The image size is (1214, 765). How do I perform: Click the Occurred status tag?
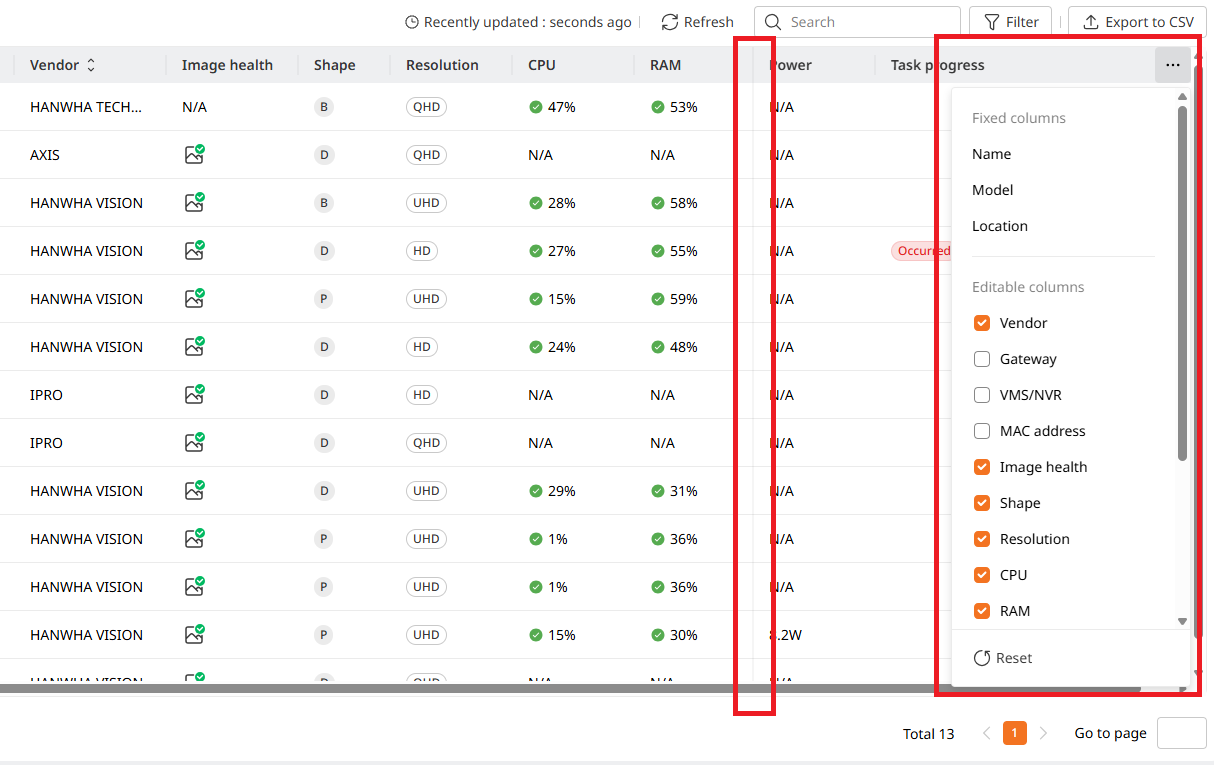coord(921,251)
